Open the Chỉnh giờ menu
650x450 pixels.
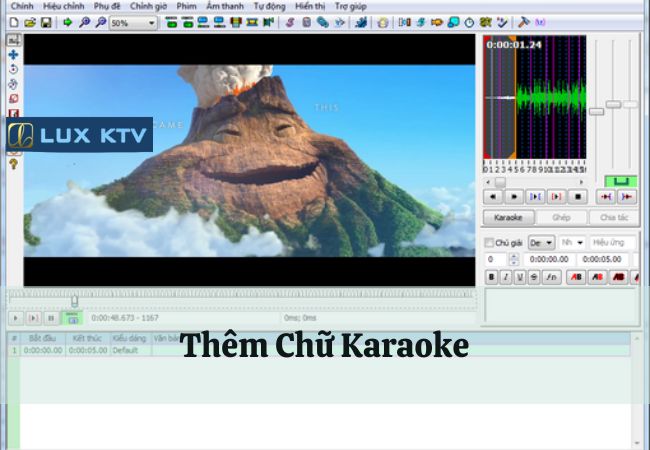[x=148, y=6]
